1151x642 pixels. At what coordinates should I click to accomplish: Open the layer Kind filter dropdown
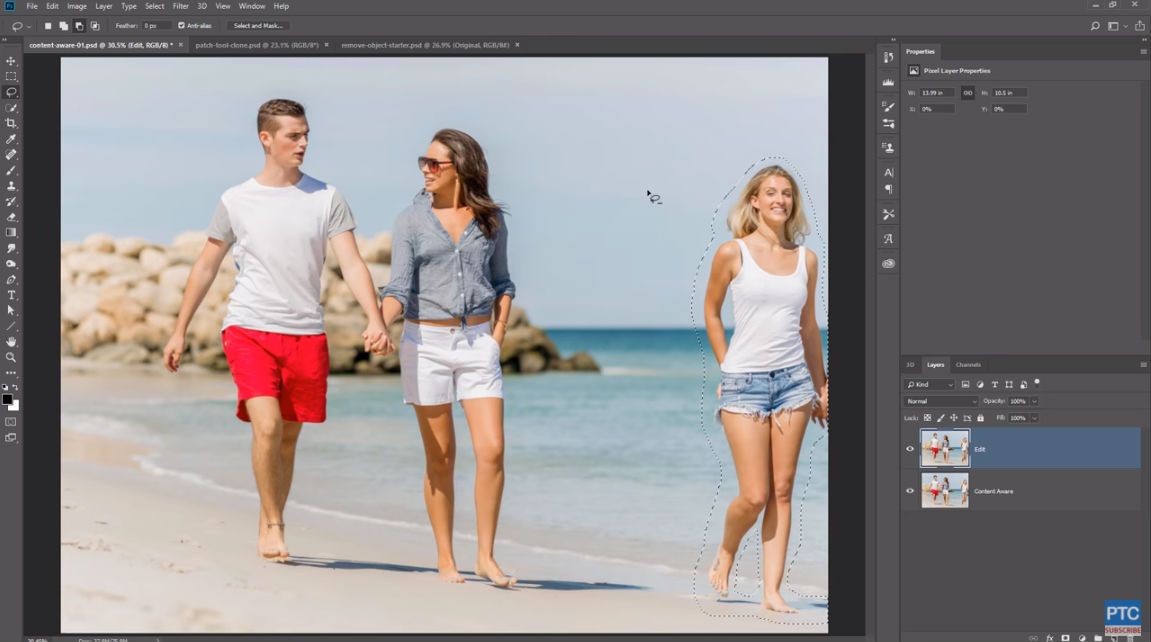[x=930, y=384]
